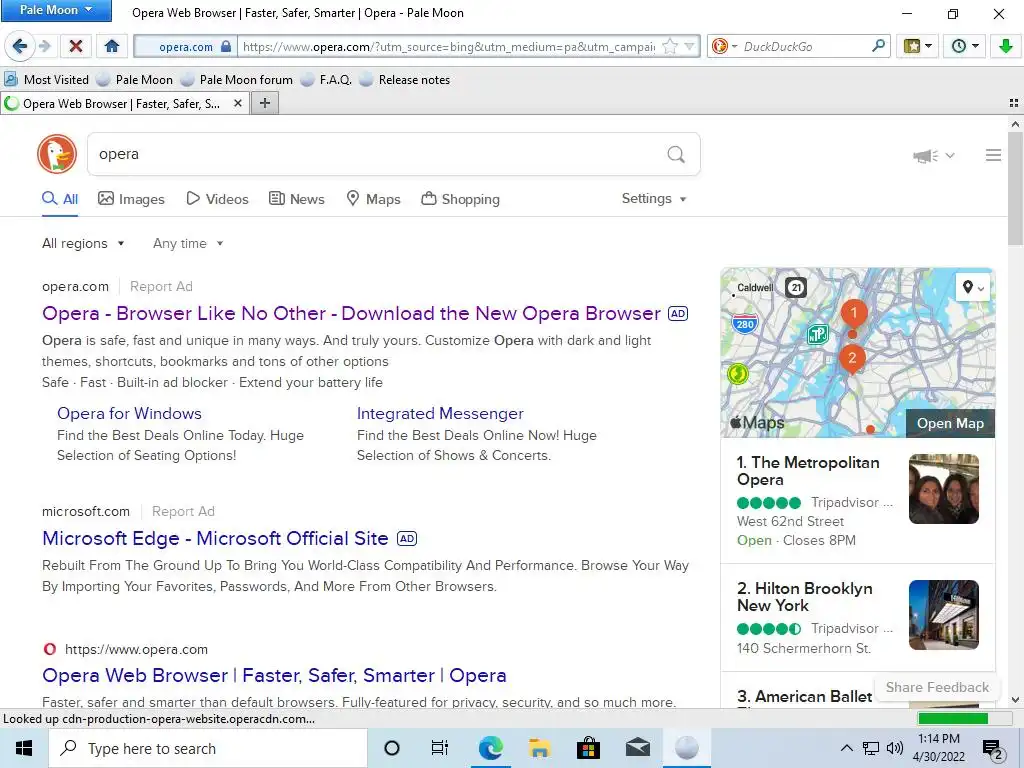Show hidden system tray icons

[846, 748]
